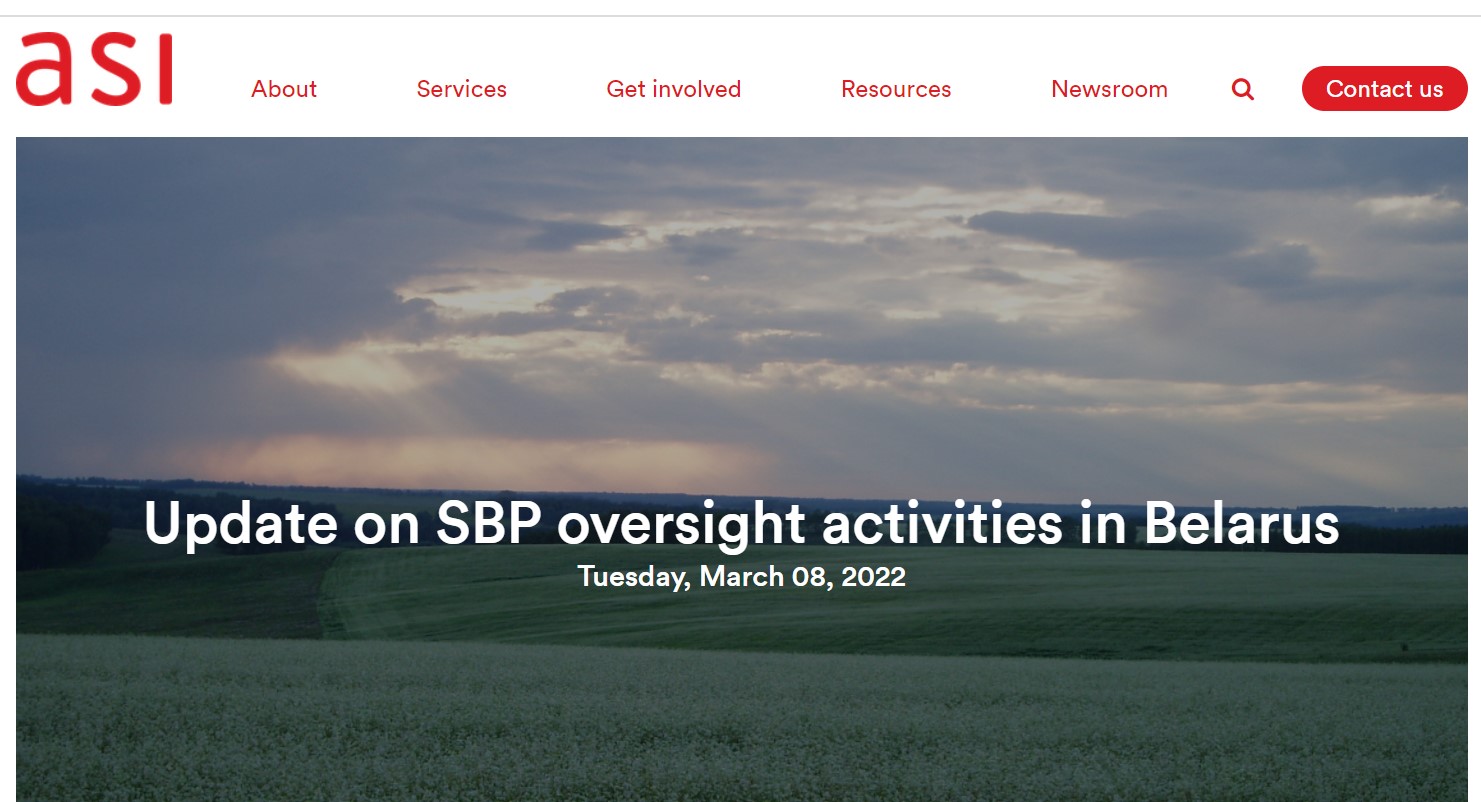Image resolution: width=1481 pixels, height=802 pixels.
Task: Click the word Belarus in the headline
Action: [x=1241, y=523]
